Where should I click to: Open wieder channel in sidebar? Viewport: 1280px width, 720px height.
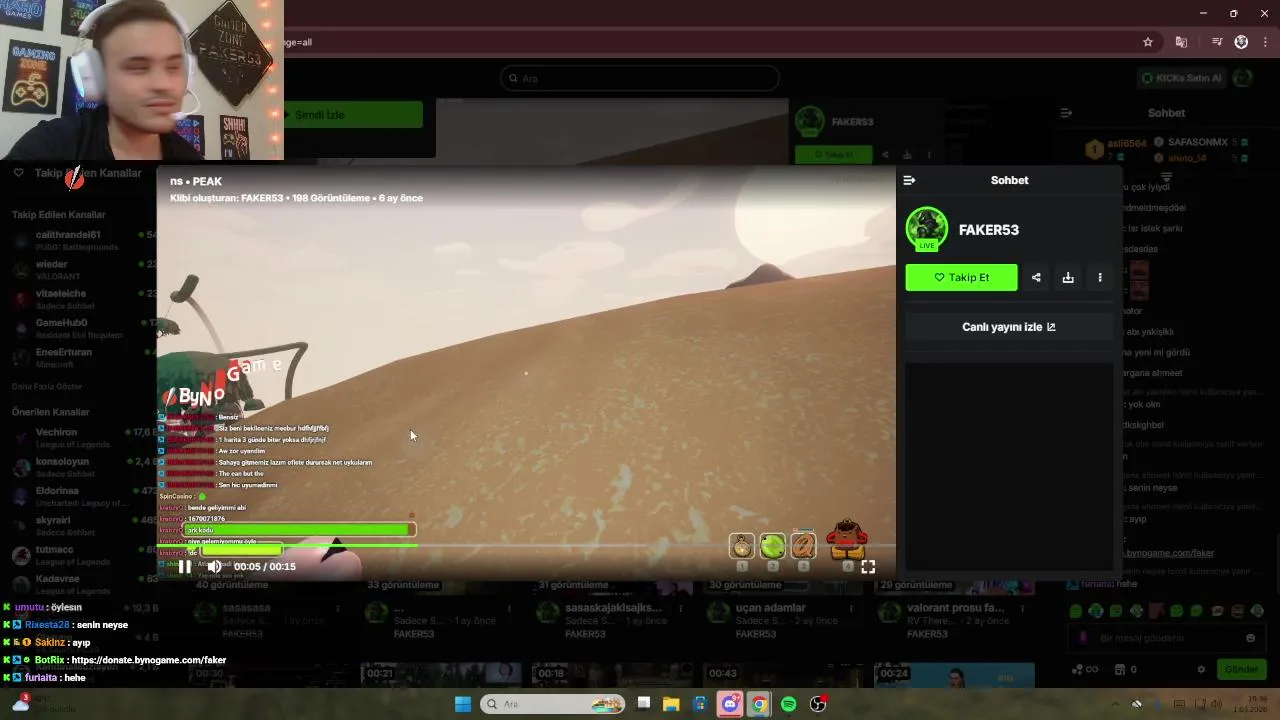pos(80,270)
